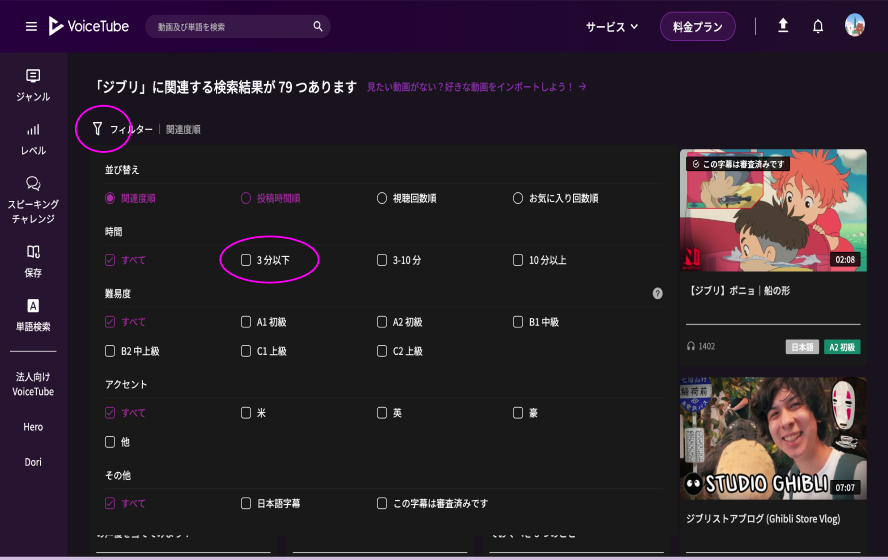Check この字幕は審査済みです checkbox

coord(382,503)
